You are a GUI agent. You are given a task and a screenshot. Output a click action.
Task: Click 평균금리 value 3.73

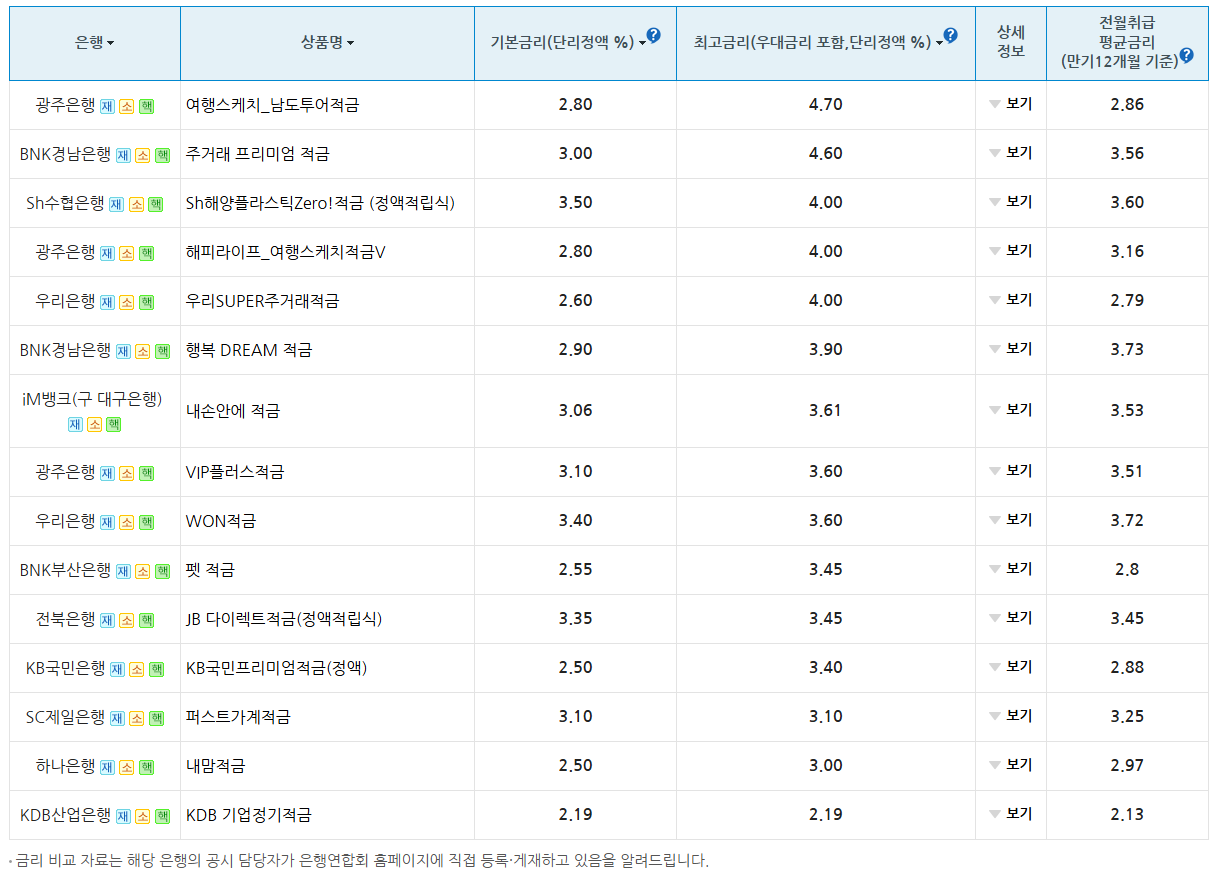[x=1127, y=349]
